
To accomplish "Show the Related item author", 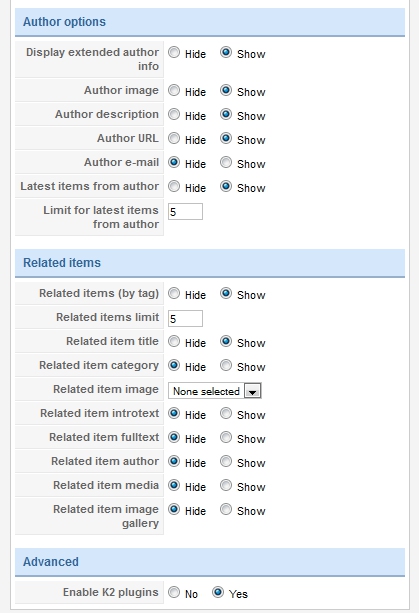I will pyautogui.click(x=226, y=461).
